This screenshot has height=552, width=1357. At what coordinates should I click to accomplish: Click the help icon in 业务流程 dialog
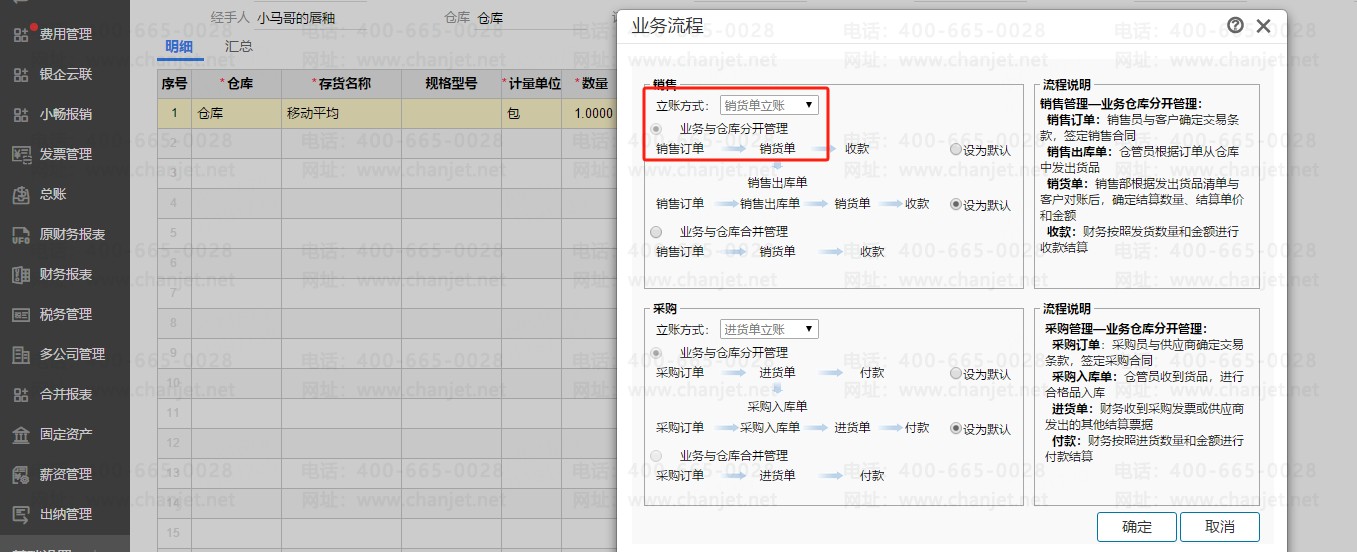[1235, 26]
